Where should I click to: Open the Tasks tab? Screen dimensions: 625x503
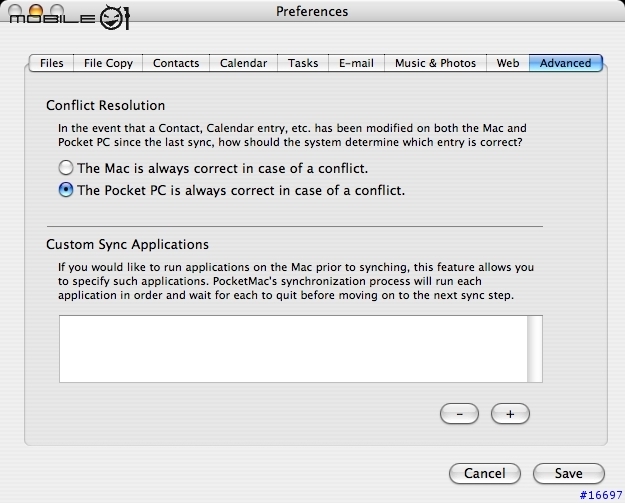(x=303, y=63)
